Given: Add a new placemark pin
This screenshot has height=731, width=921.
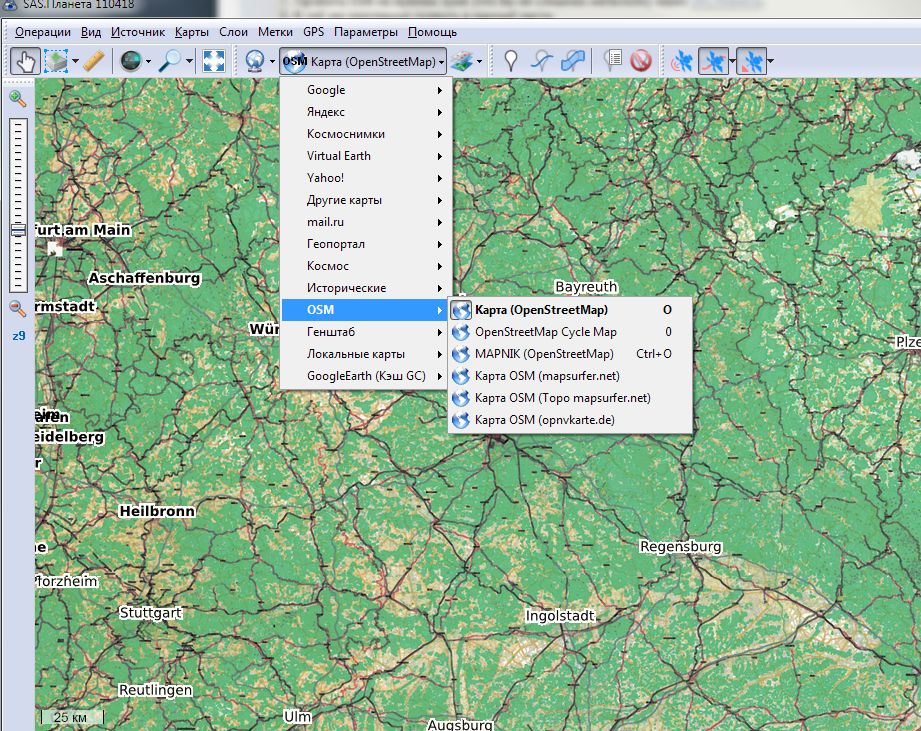Looking at the screenshot, I should pyautogui.click(x=511, y=61).
